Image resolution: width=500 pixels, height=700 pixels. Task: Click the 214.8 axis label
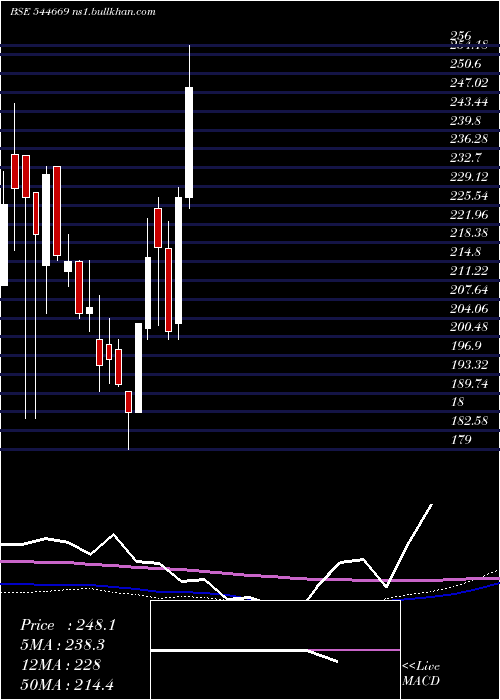click(466, 252)
